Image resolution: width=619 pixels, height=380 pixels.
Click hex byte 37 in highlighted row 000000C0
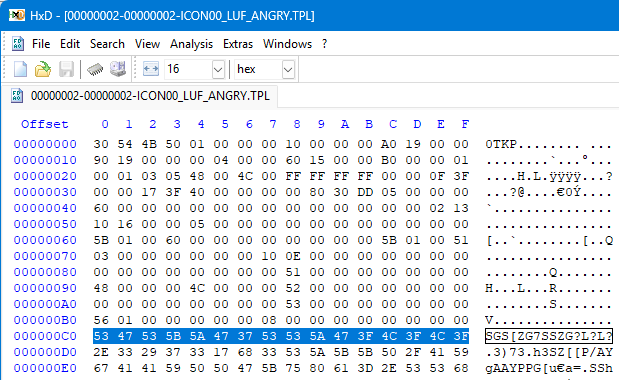[245, 336]
